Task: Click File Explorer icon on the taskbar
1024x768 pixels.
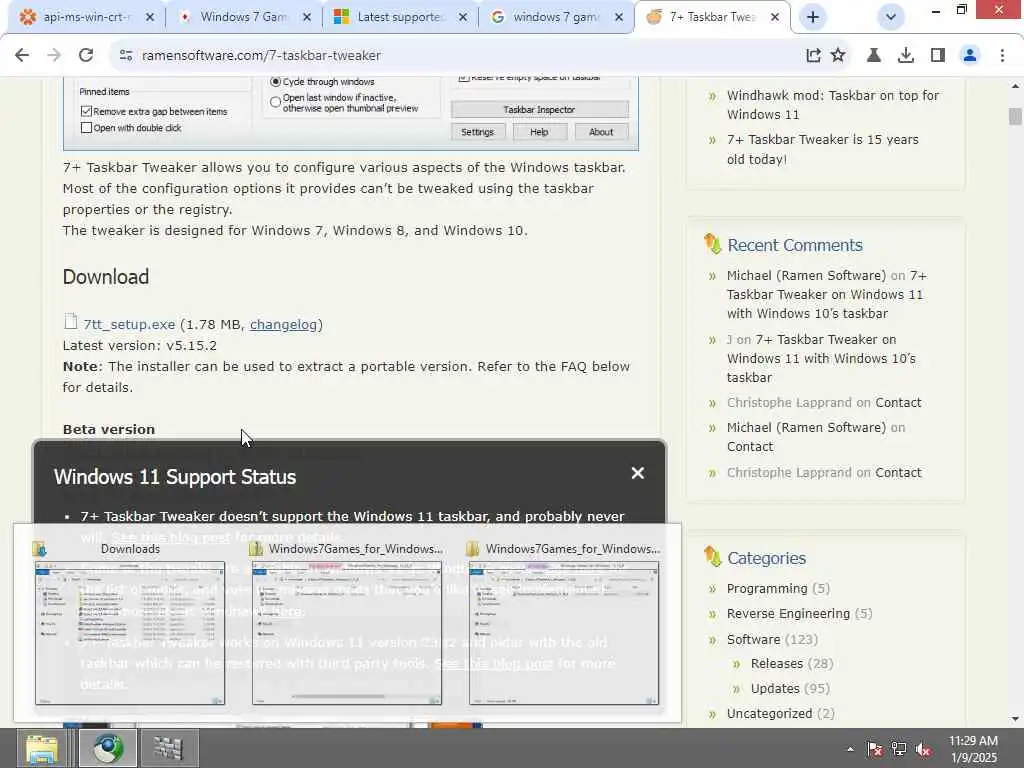Action: 42,748
